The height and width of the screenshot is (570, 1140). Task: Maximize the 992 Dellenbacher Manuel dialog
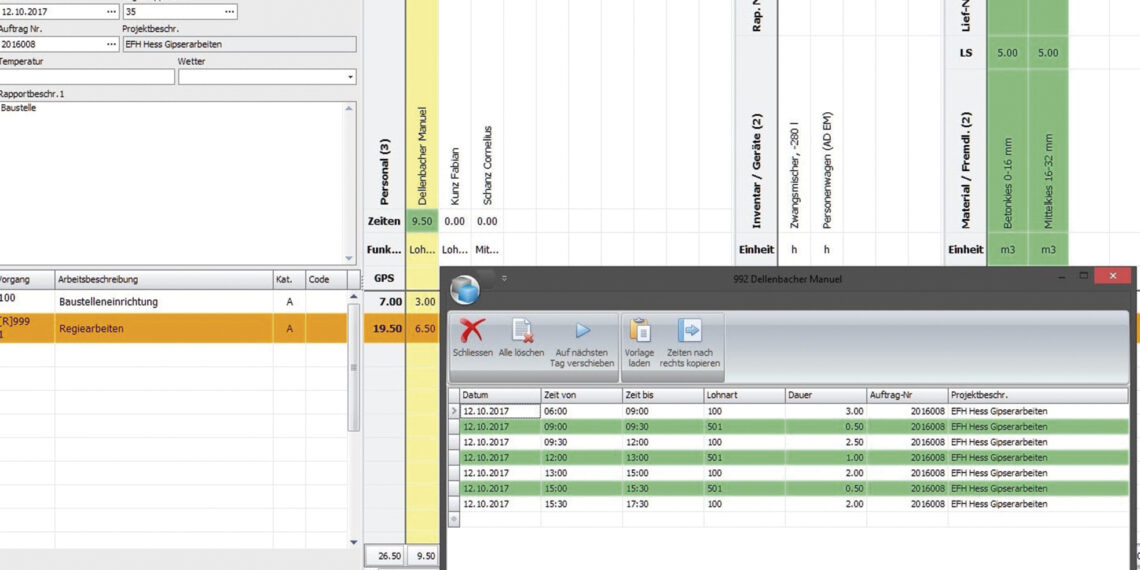point(1083,276)
